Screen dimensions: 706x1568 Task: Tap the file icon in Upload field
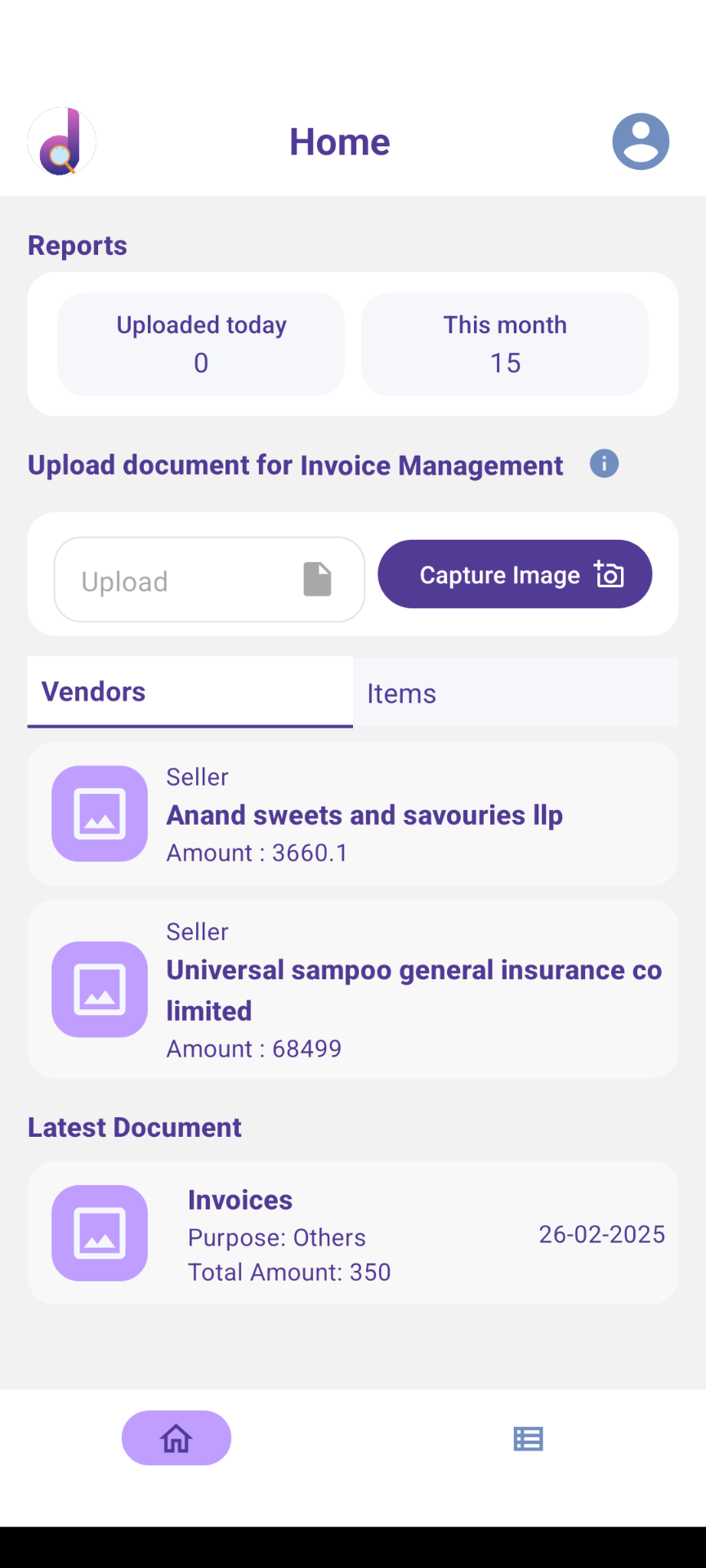click(317, 579)
